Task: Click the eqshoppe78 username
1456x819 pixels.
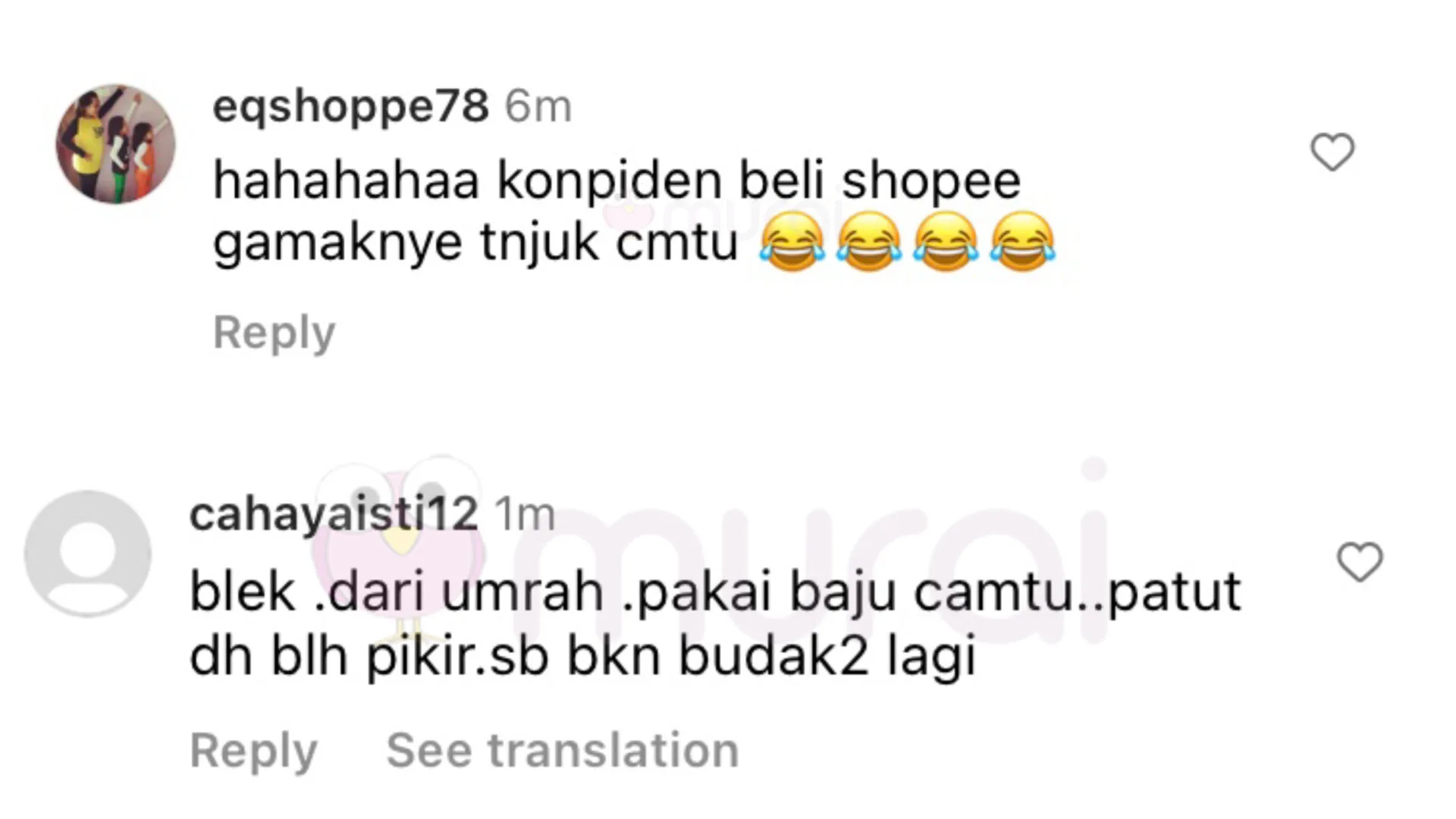Action: (x=350, y=106)
